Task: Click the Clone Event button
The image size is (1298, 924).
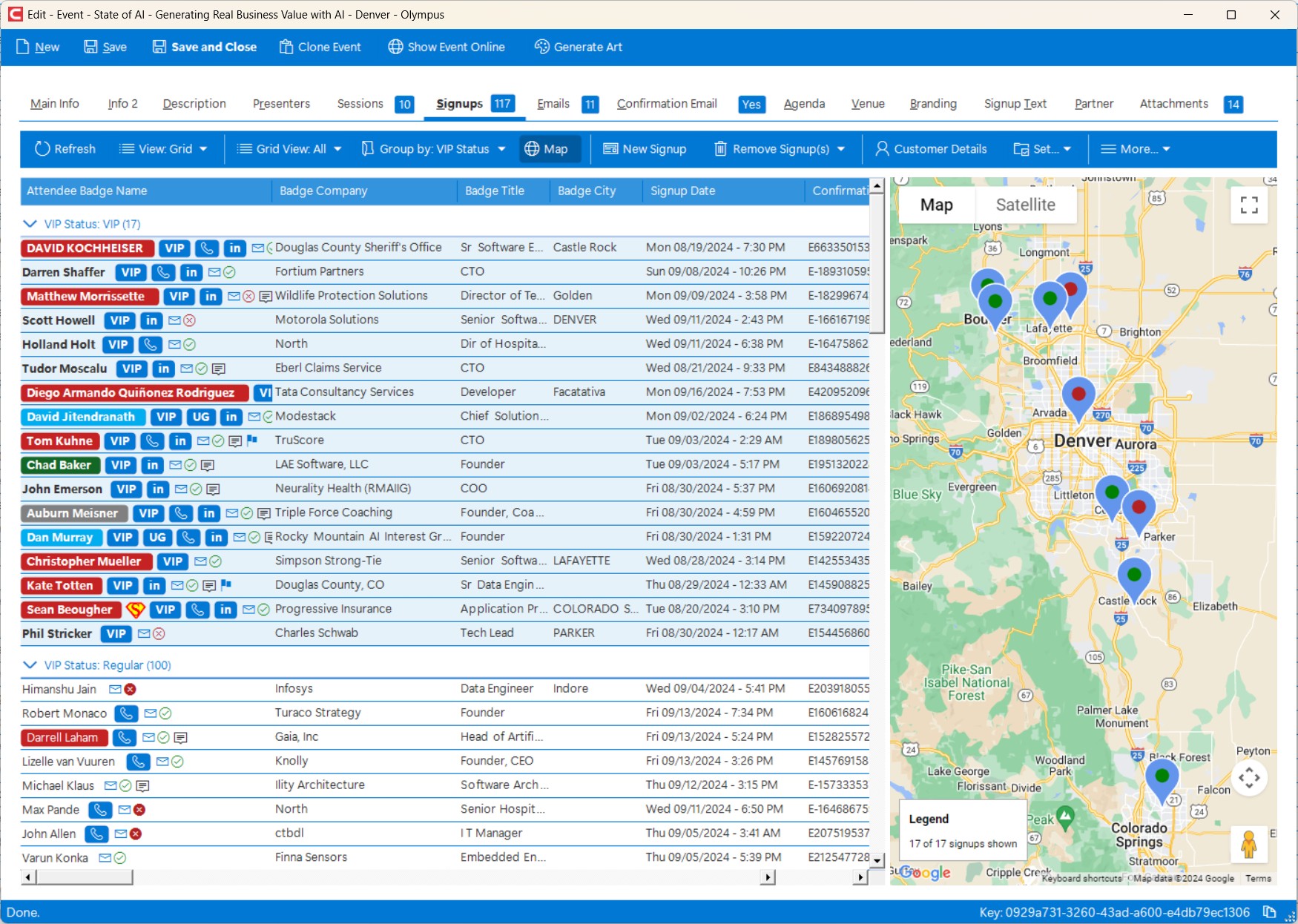Action: point(320,47)
